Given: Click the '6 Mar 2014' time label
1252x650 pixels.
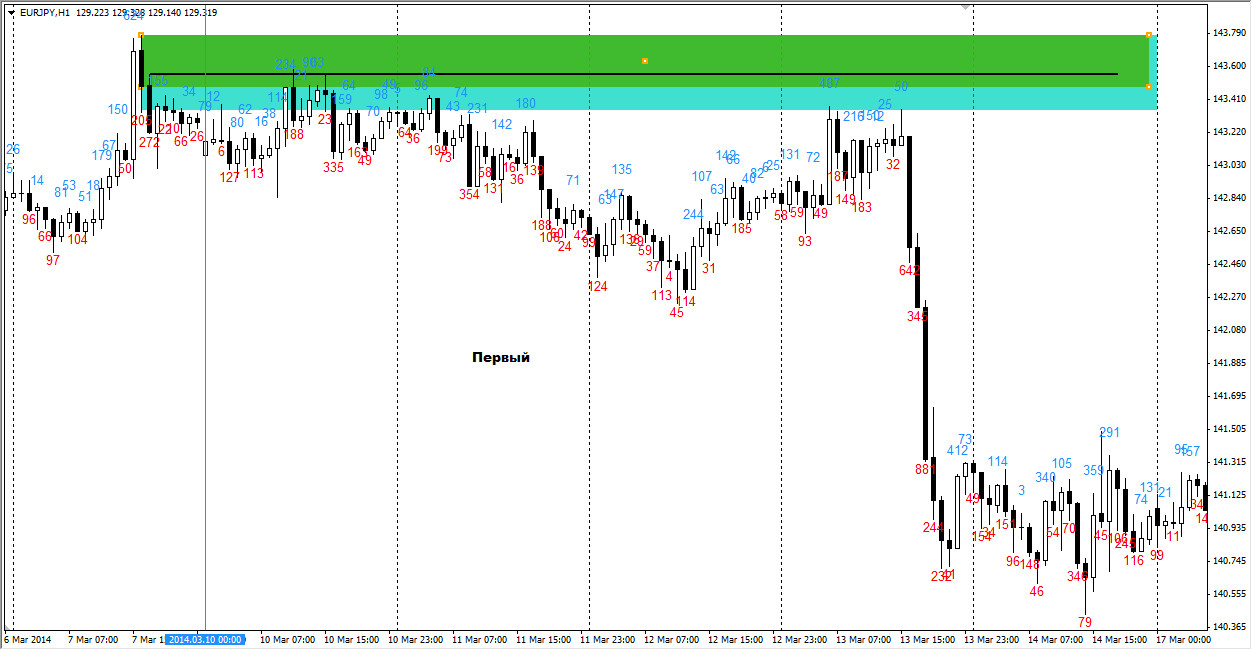Looking at the screenshot, I should (28, 638).
